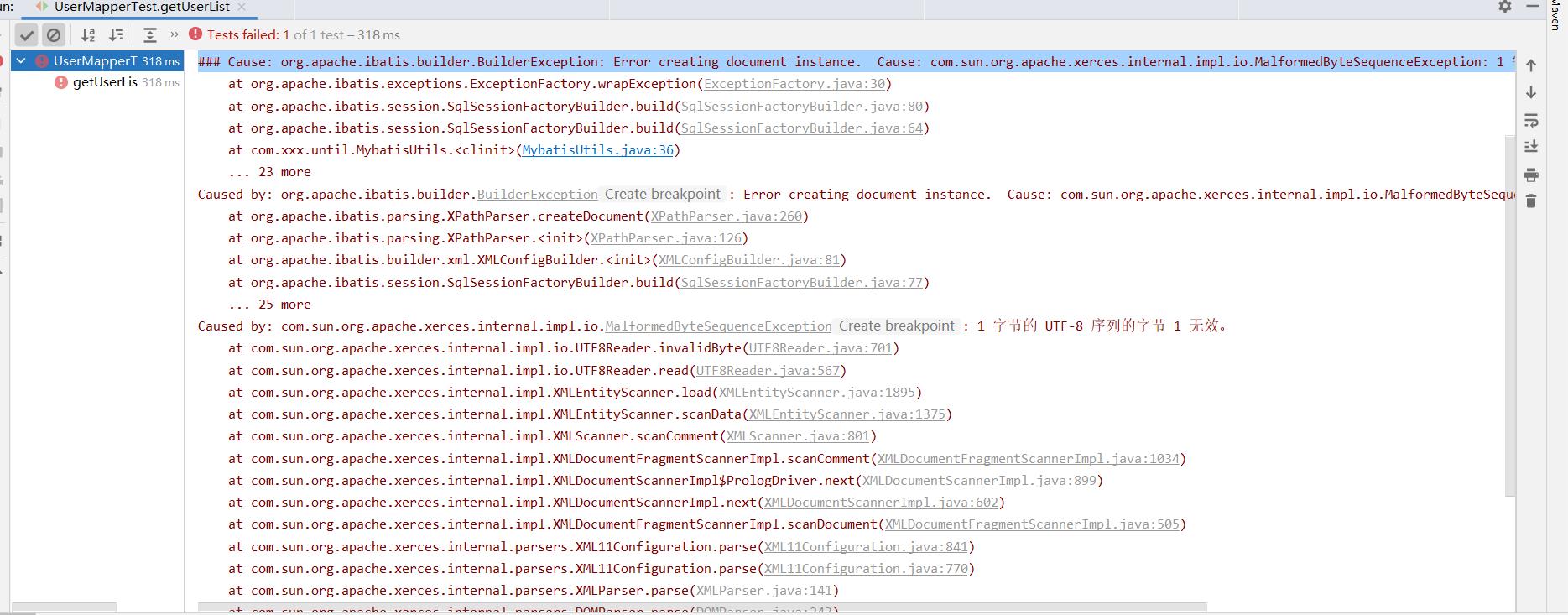Image resolution: width=1568 pixels, height=615 pixels.
Task: Select the UserMapperTest failed node
Action: pos(98,61)
